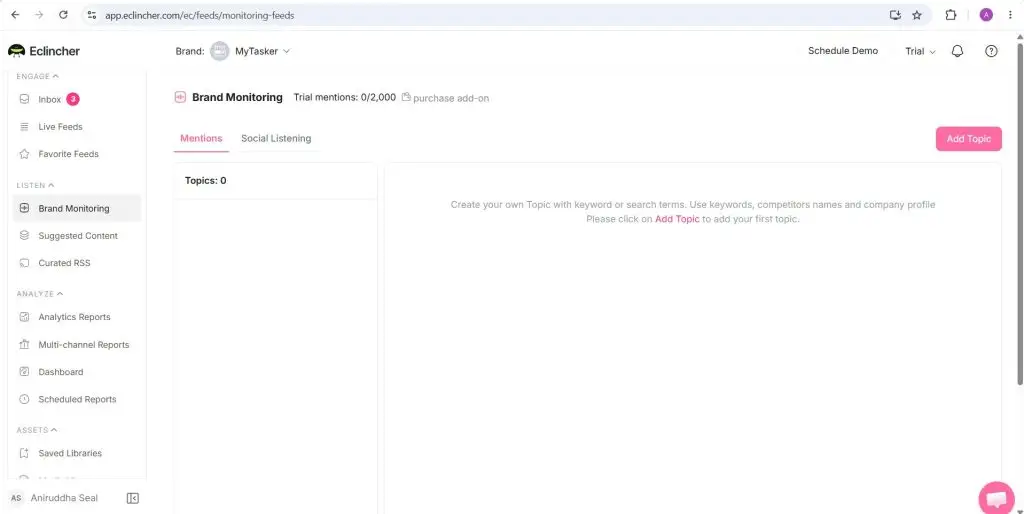Image resolution: width=1024 pixels, height=514 pixels.
Task: Click the Live Feeds list icon
Action: point(24,127)
